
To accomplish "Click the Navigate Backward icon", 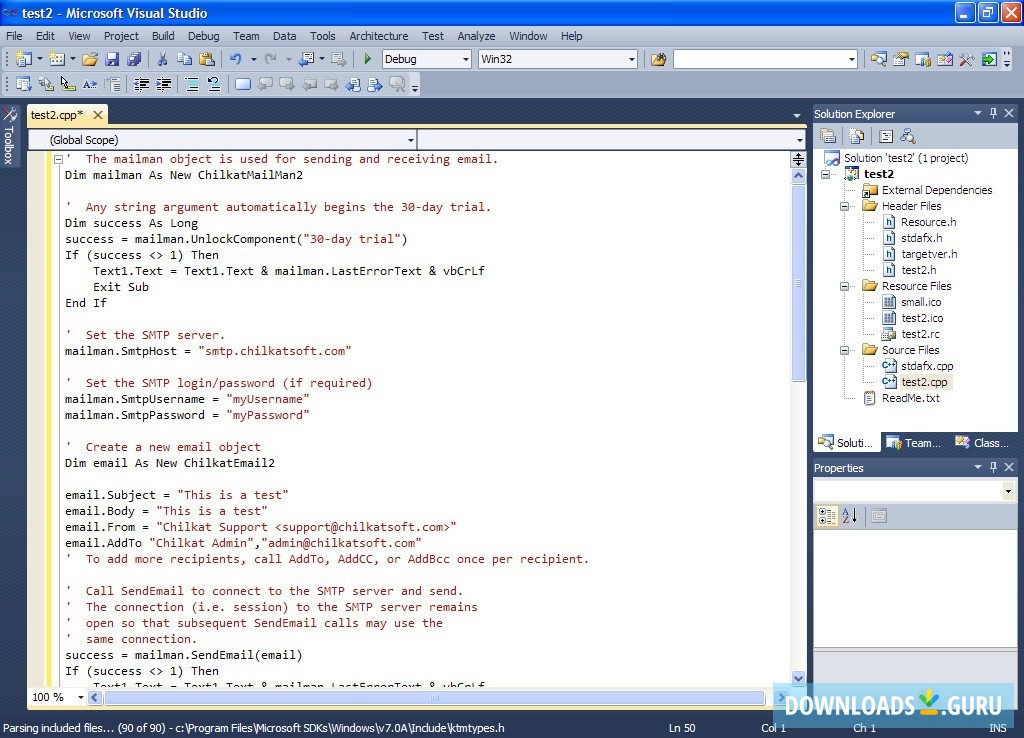I will pyautogui.click(x=306, y=59).
